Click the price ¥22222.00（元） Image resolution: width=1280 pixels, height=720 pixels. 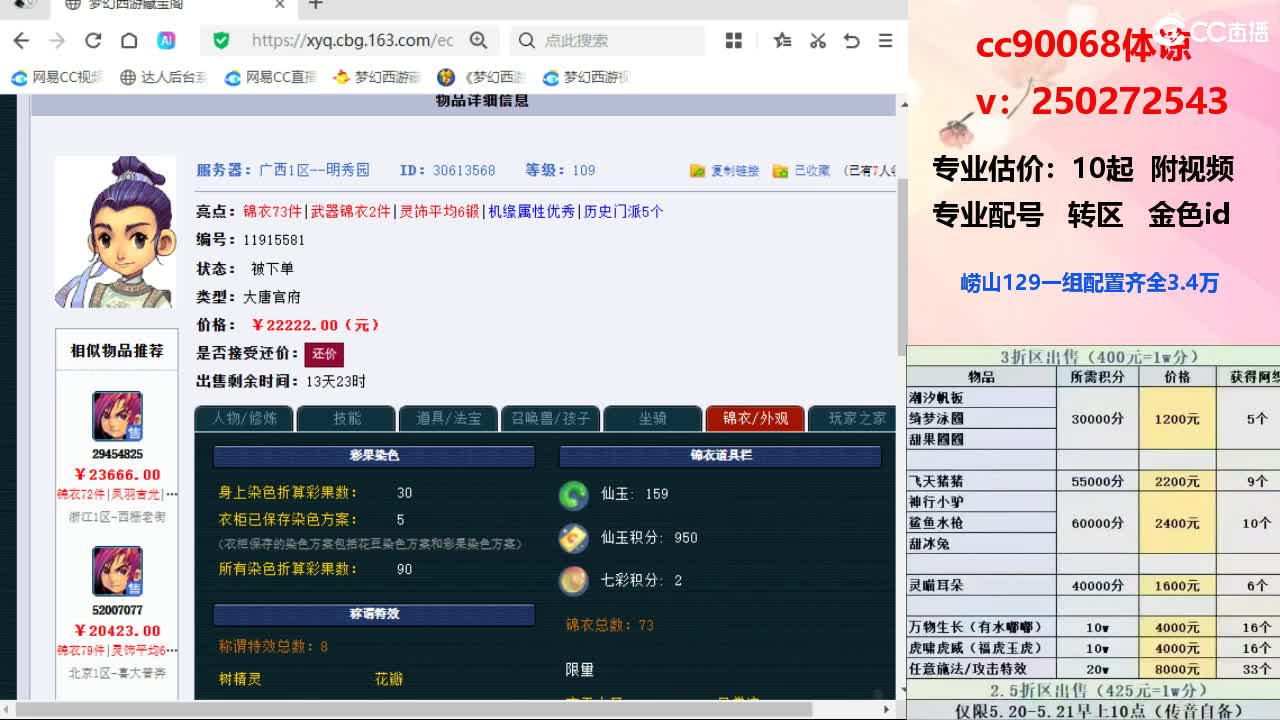(x=316, y=325)
